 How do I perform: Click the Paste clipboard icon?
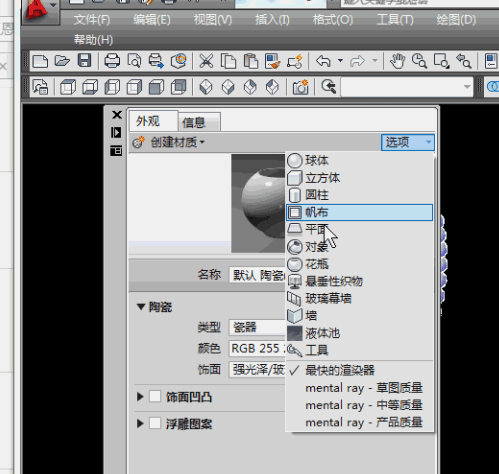(x=251, y=61)
